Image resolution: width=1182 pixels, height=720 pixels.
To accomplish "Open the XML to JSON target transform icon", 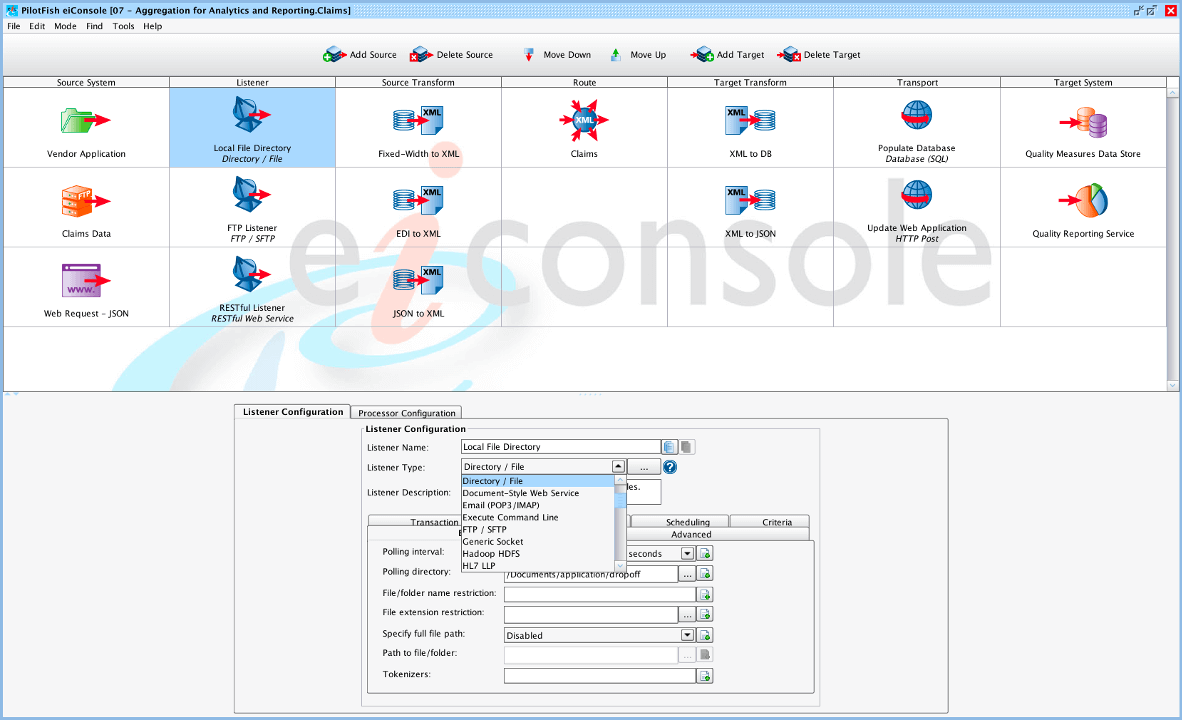I will pyautogui.click(x=750, y=201).
